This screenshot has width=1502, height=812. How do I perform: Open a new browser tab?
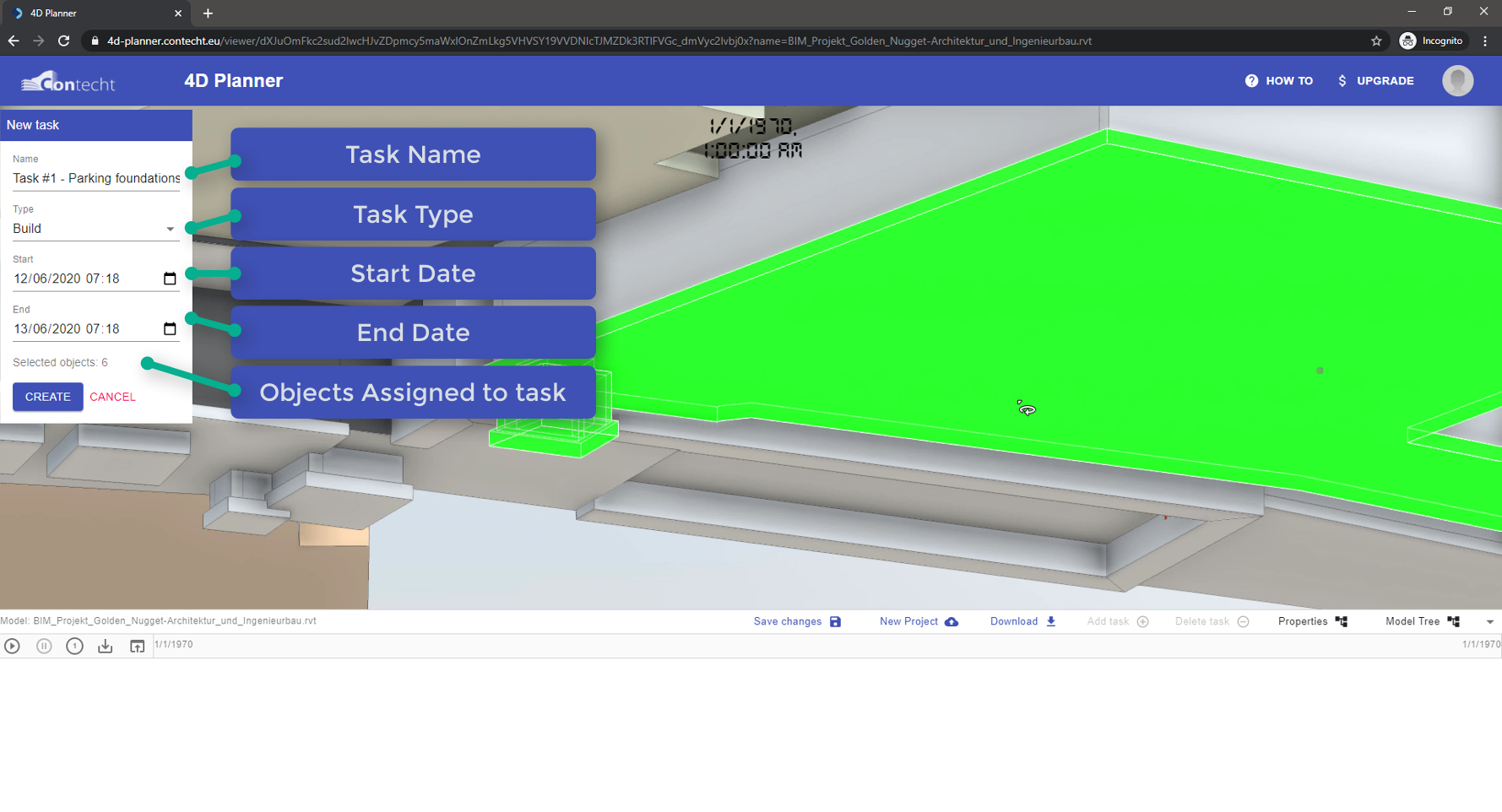pos(208,14)
